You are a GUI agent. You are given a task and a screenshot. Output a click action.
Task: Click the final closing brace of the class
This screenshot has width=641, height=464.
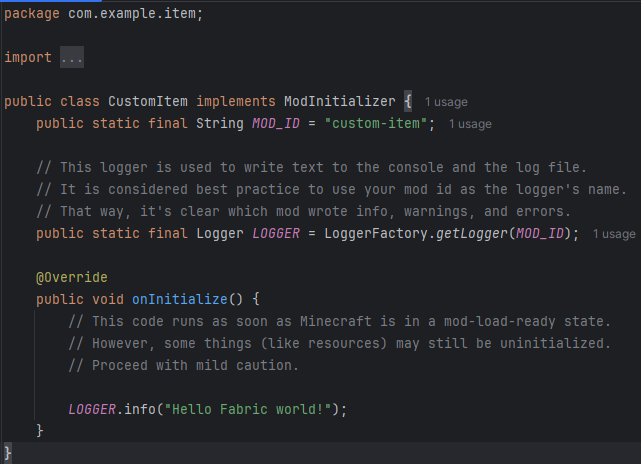[8, 453]
